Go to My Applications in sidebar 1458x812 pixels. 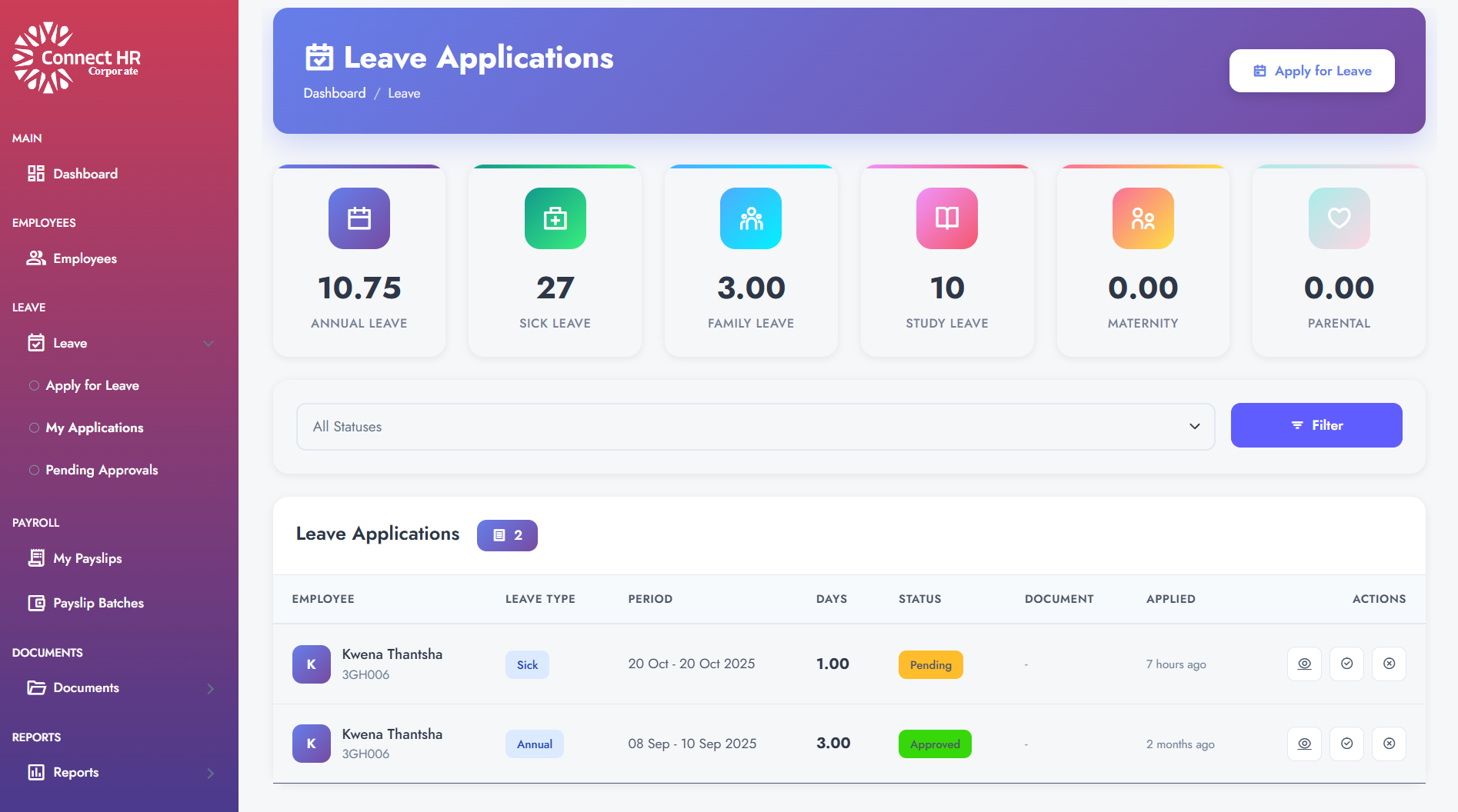pos(94,428)
